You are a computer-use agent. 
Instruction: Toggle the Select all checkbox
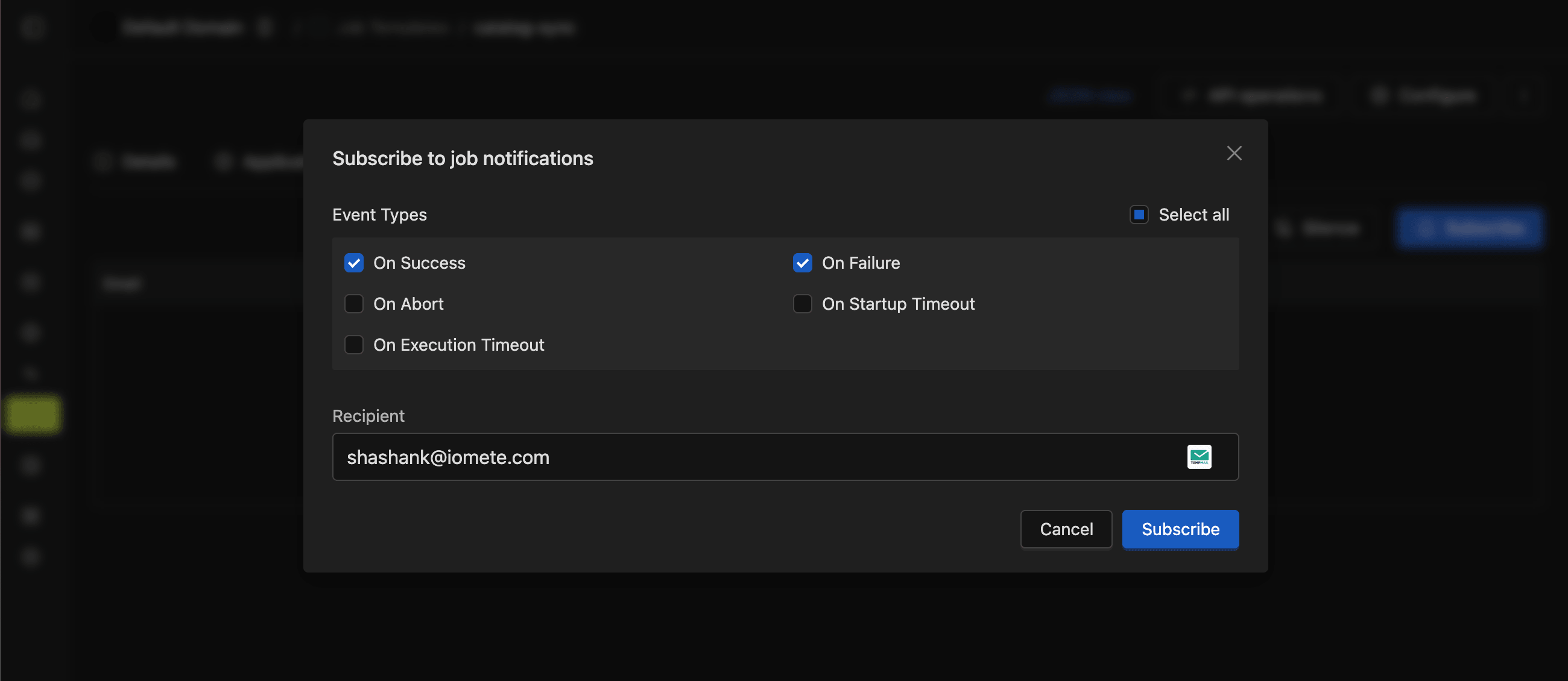click(1138, 215)
